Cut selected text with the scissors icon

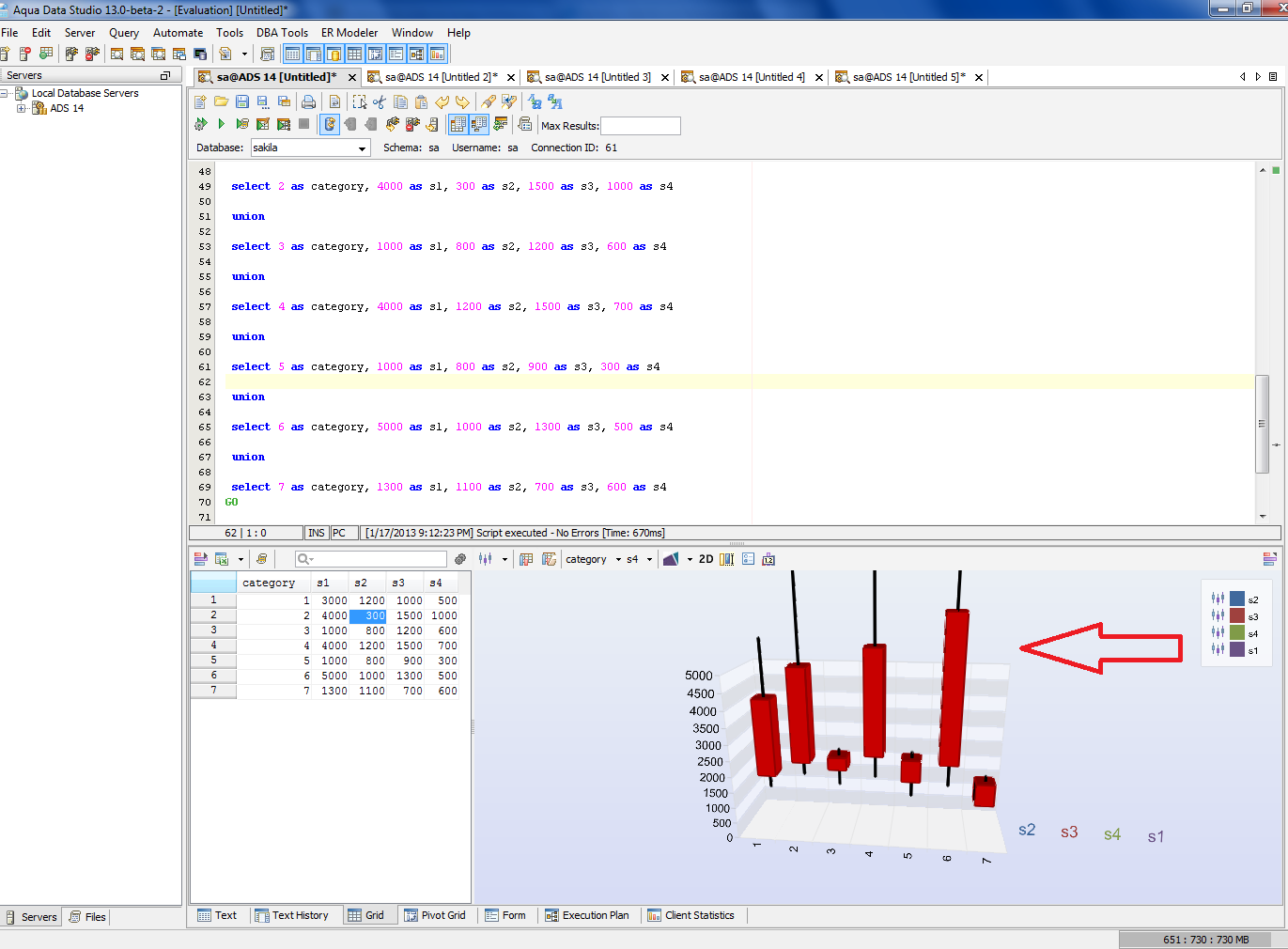[x=380, y=101]
